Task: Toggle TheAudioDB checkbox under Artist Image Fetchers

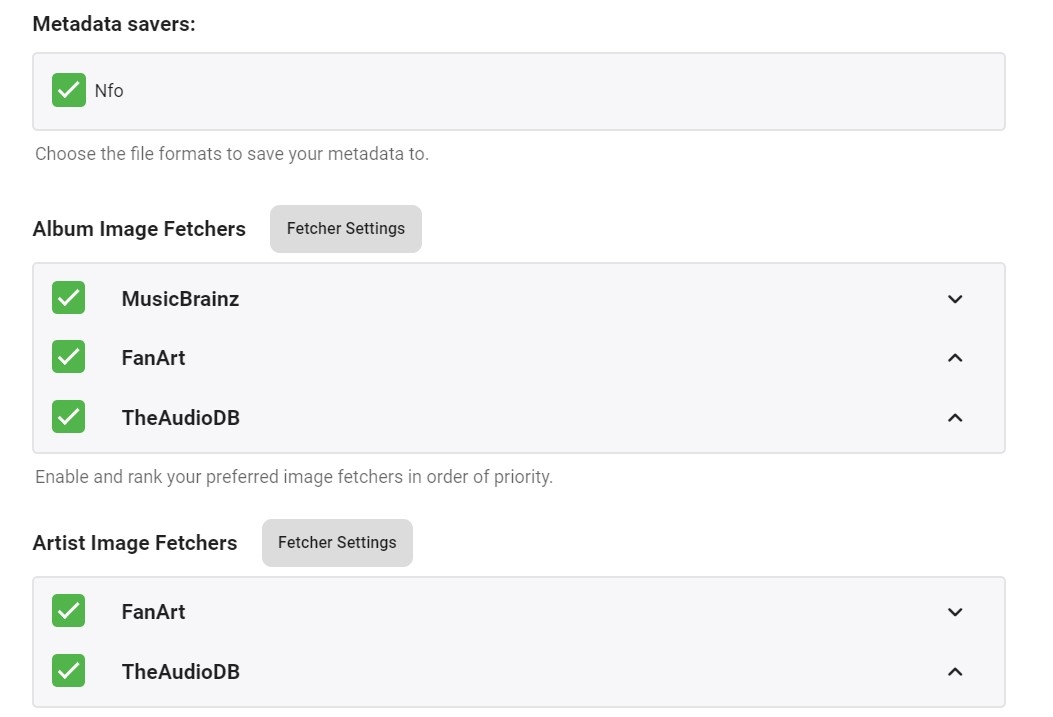Action: click(x=69, y=671)
